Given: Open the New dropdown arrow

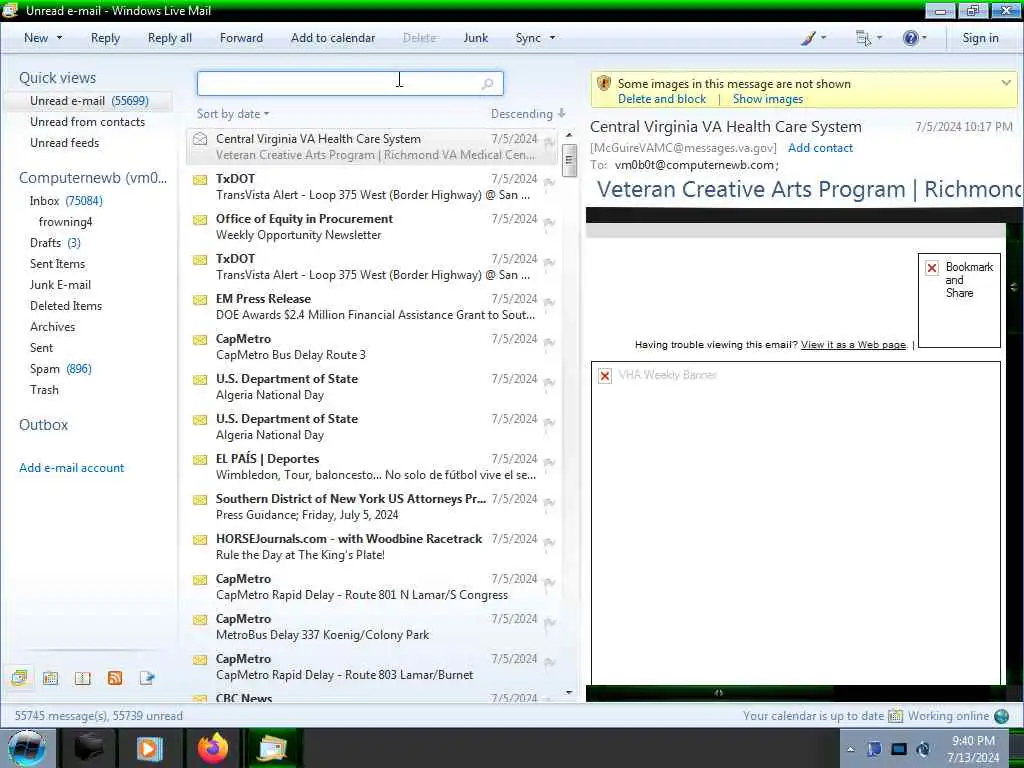Looking at the screenshot, I should 59,38.
